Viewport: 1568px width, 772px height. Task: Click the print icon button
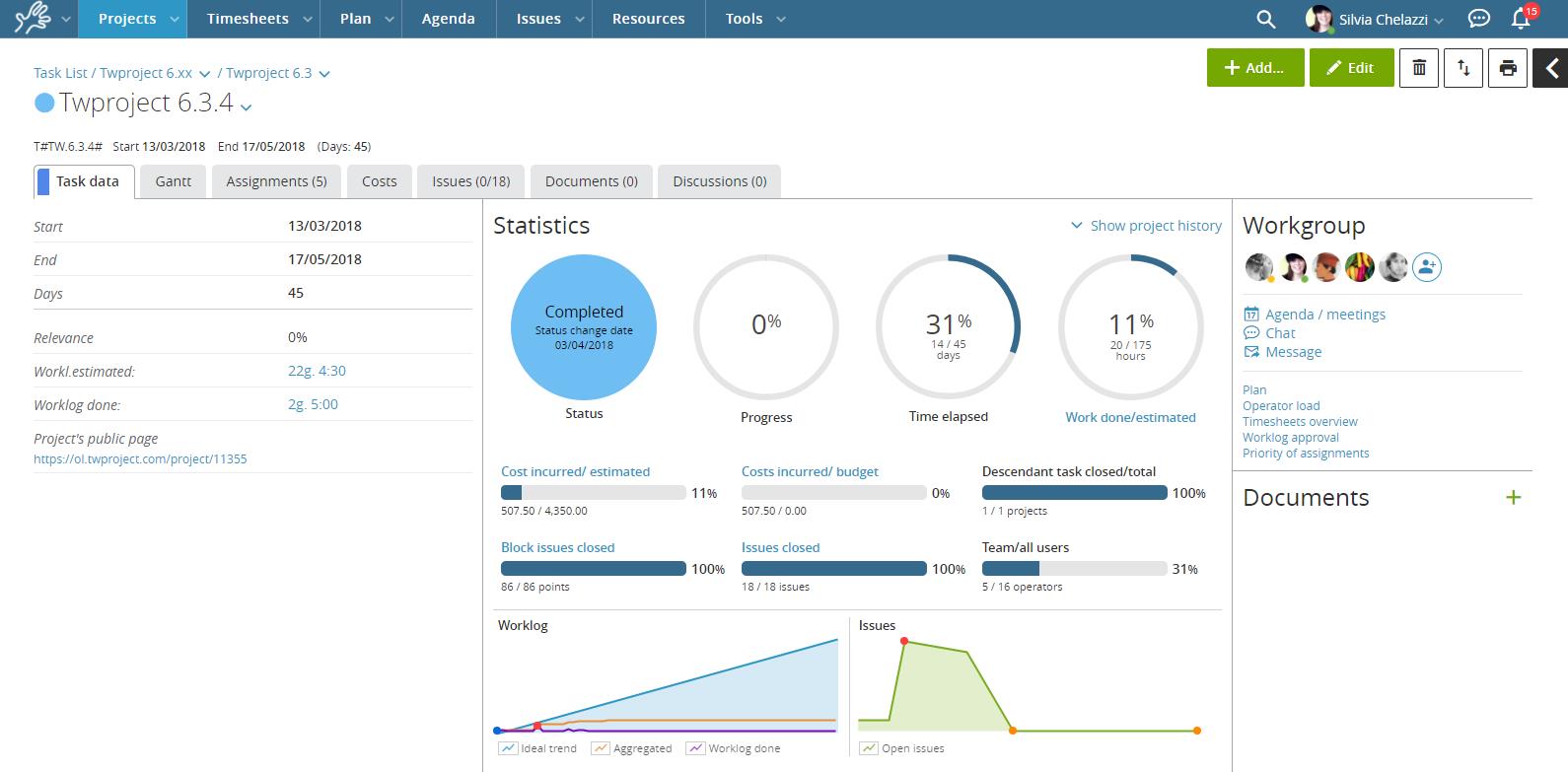click(1507, 68)
